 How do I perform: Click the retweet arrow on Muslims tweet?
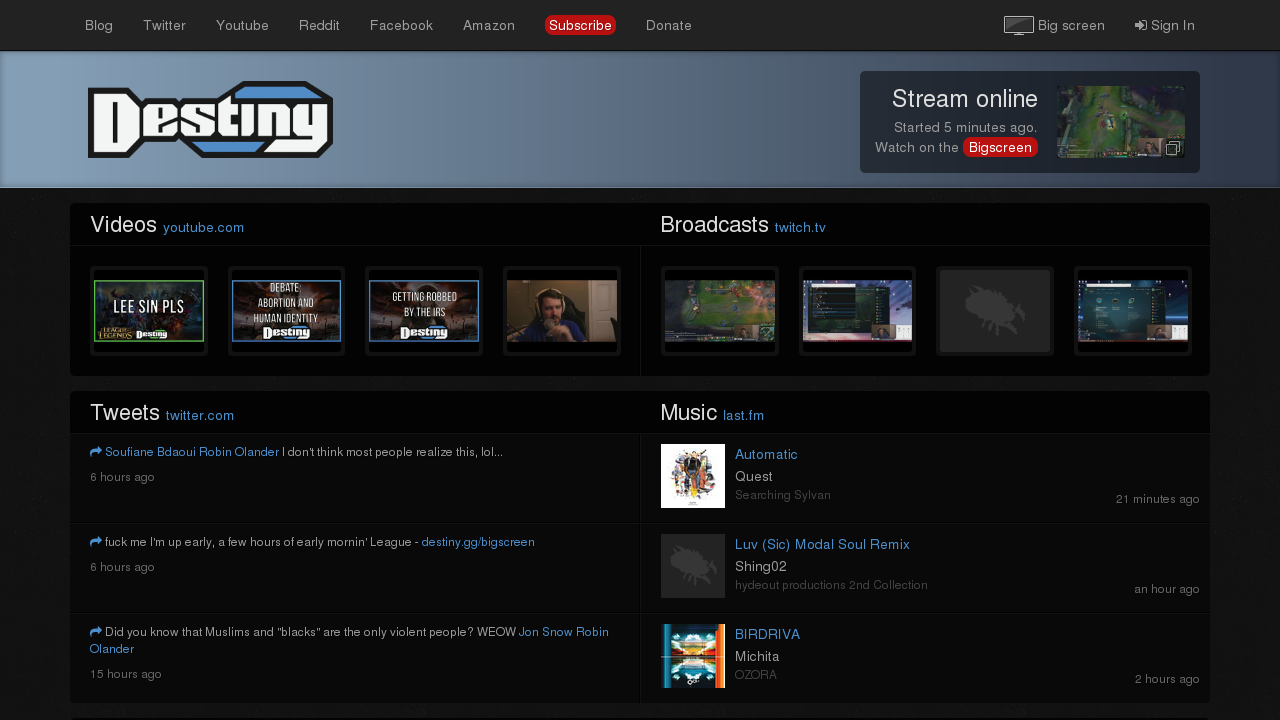click(x=96, y=632)
